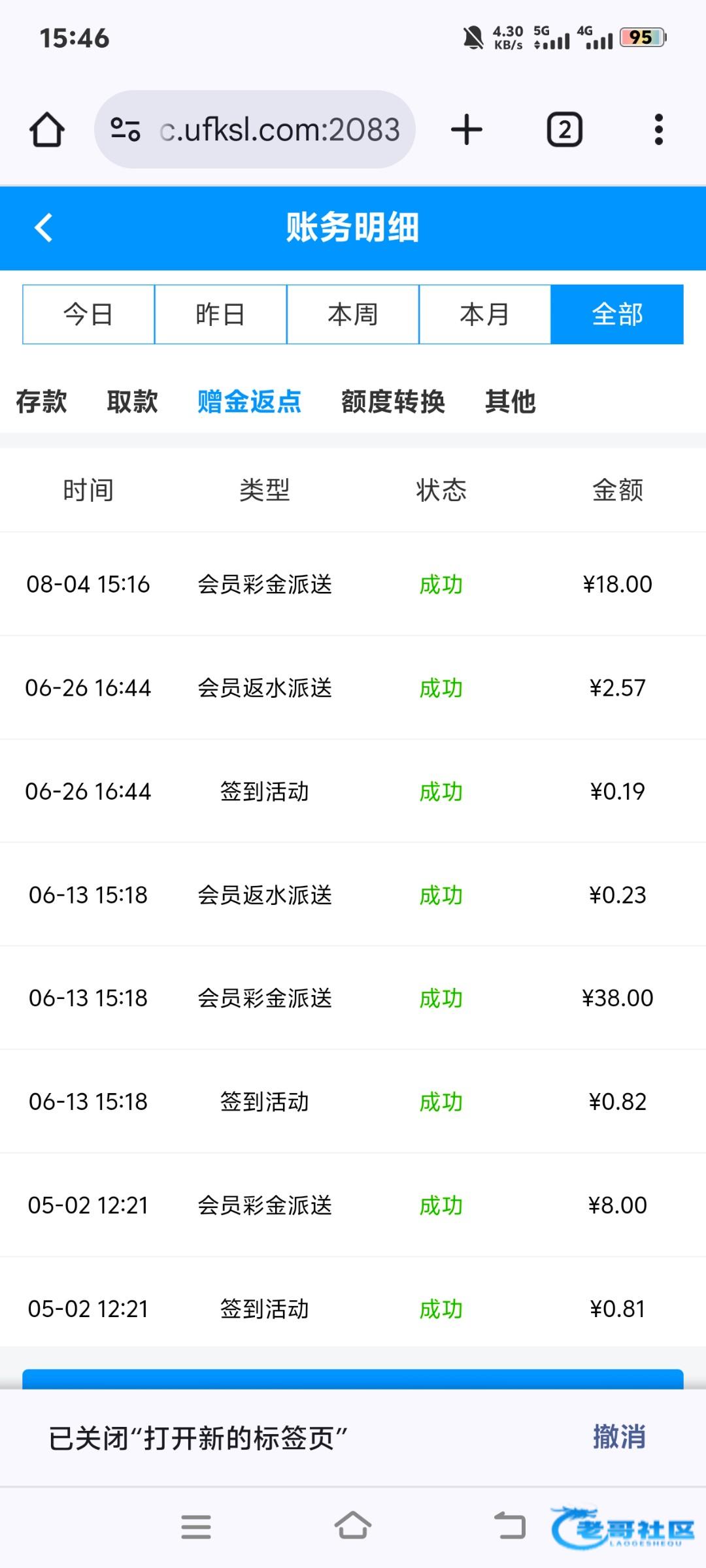Switch to the 其他 category tab

point(510,401)
